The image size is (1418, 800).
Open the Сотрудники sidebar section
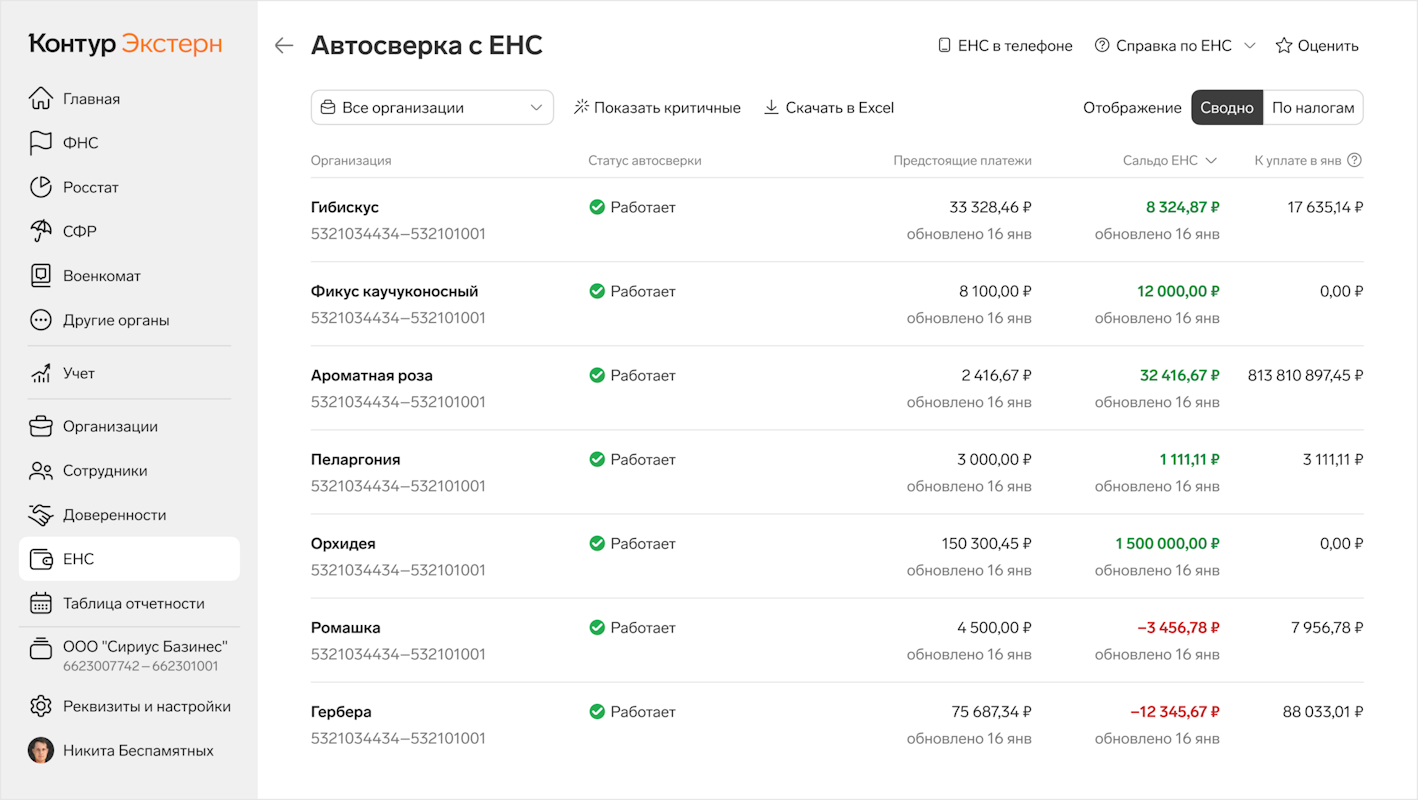pyautogui.click(x=105, y=471)
